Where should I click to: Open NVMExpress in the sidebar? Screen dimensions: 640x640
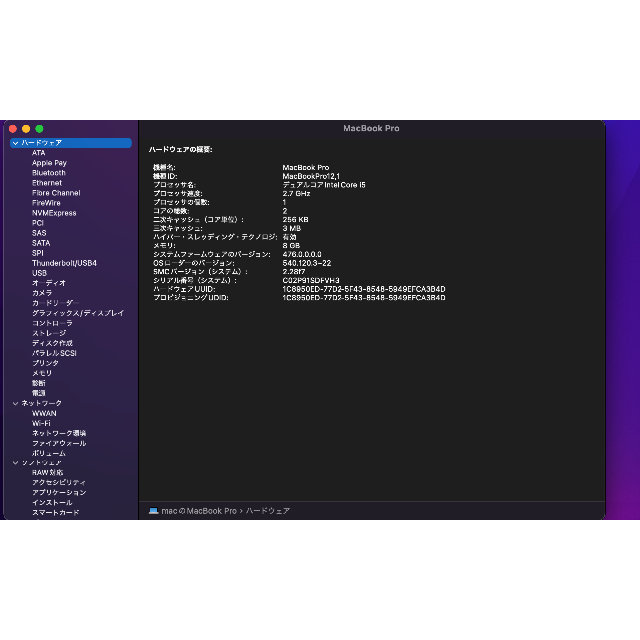coord(54,213)
